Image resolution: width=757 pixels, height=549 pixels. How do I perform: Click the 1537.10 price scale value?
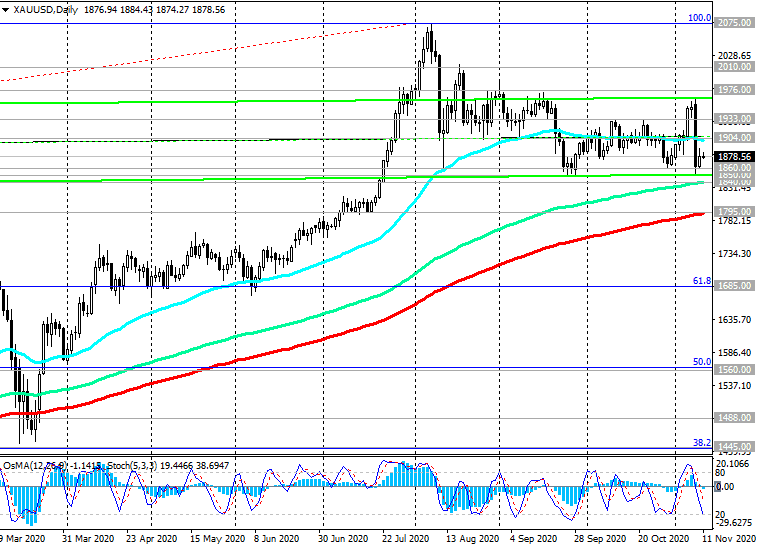tap(735, 385)
